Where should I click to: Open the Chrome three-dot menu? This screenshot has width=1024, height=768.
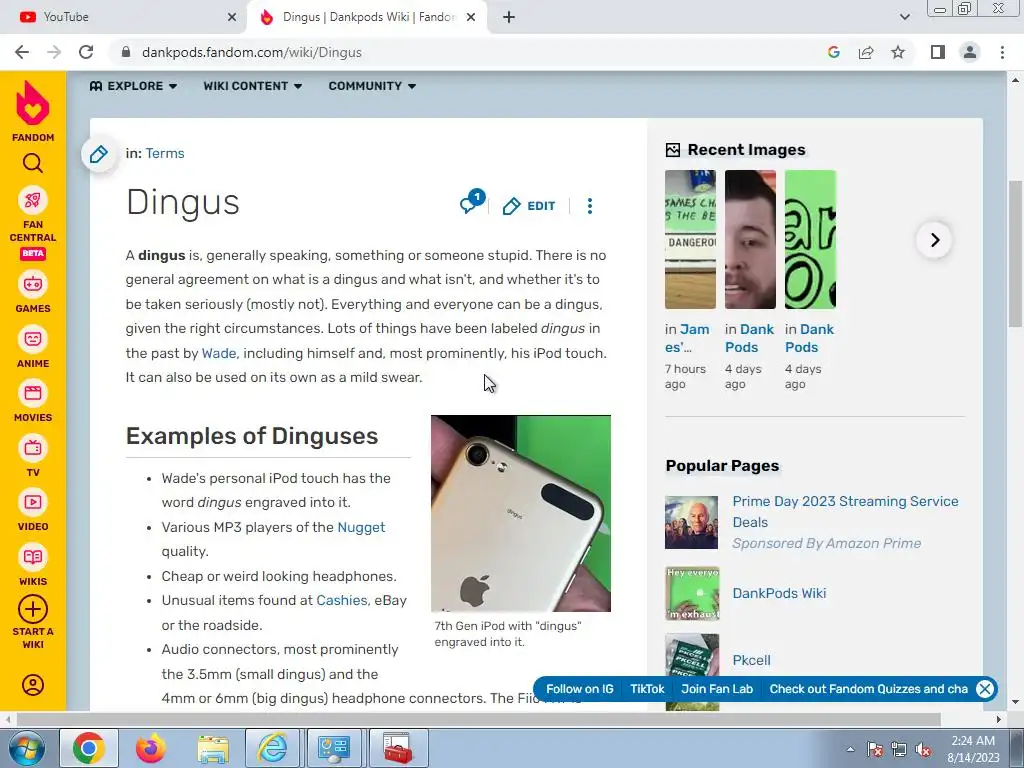click(x=1002, y=52)
